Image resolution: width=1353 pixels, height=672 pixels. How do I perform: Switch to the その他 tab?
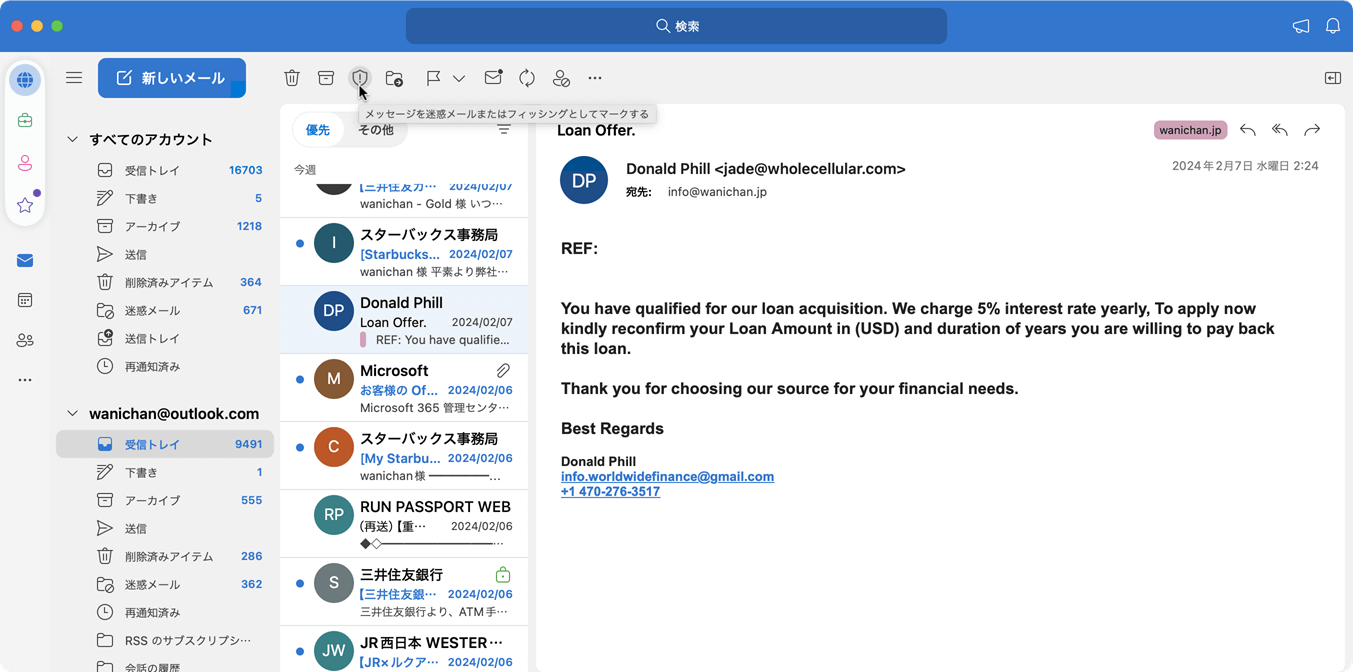point(376,130)
